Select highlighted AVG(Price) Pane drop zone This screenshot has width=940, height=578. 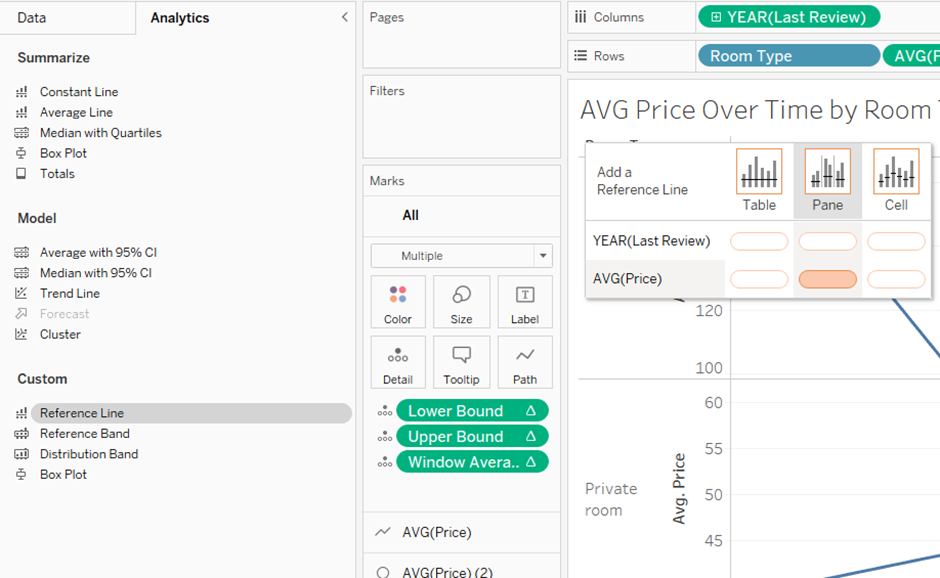(827, 279)
